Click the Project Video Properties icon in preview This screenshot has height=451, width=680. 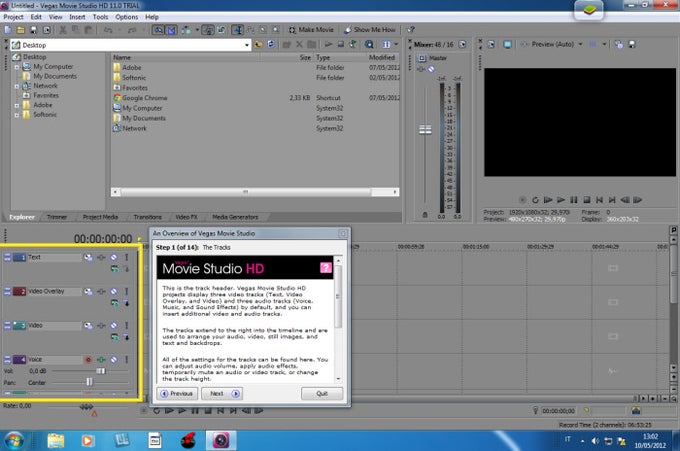pyautogui.click(x=491, y=44)
